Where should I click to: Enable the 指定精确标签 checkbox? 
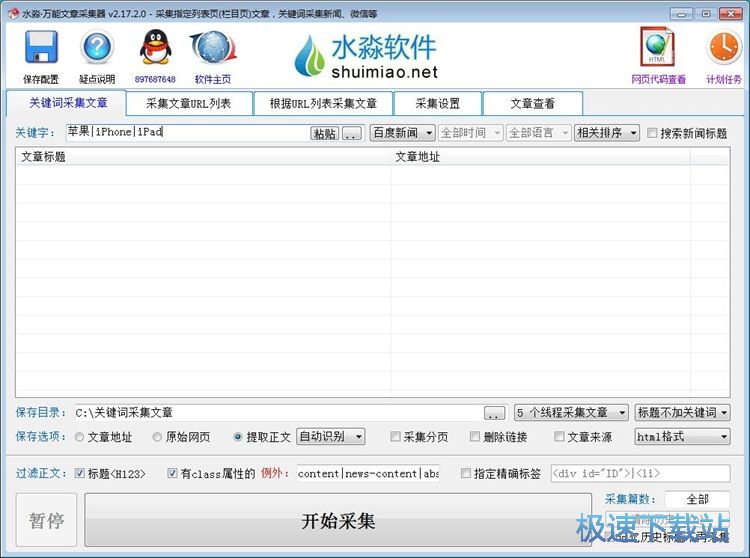pos(465,473)
